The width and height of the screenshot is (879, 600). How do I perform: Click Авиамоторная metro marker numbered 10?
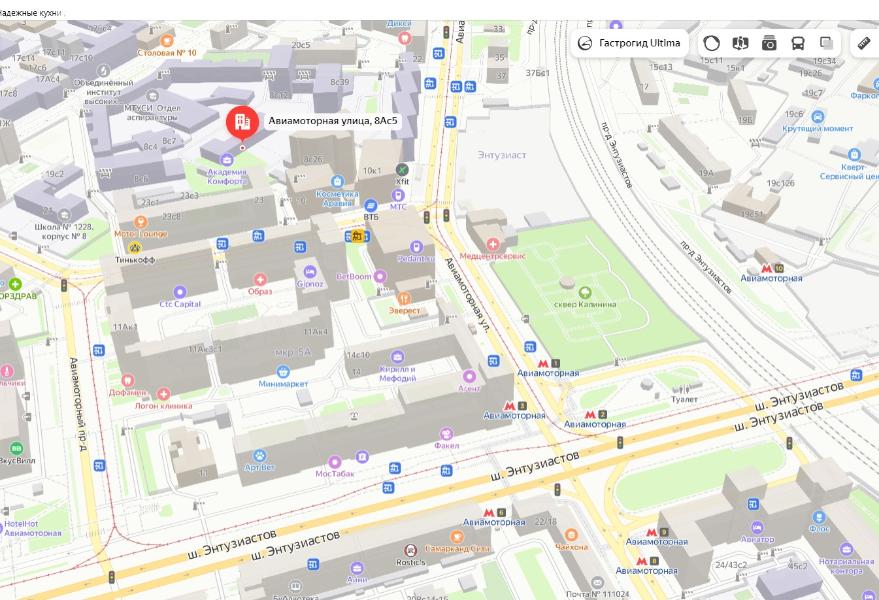(772, 269)
